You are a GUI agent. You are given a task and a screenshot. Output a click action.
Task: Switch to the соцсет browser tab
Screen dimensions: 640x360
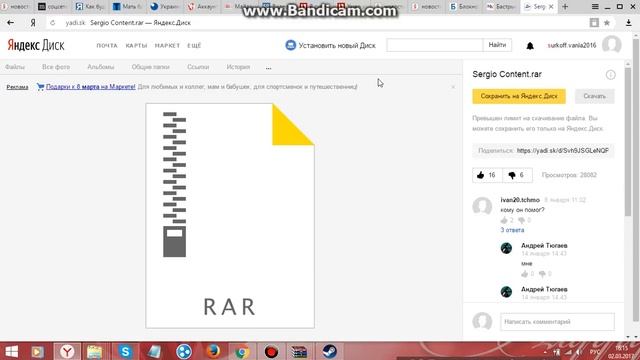pyautogui.click(x=53, y=7)
